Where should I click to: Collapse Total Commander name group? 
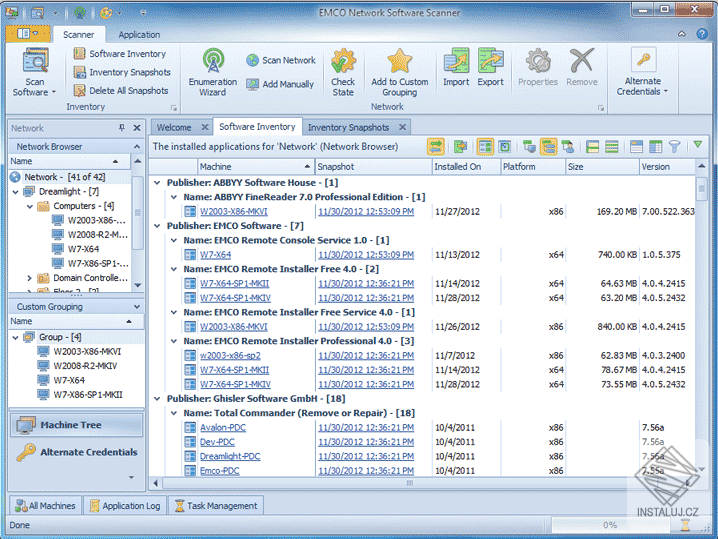[x=174, y=413]
